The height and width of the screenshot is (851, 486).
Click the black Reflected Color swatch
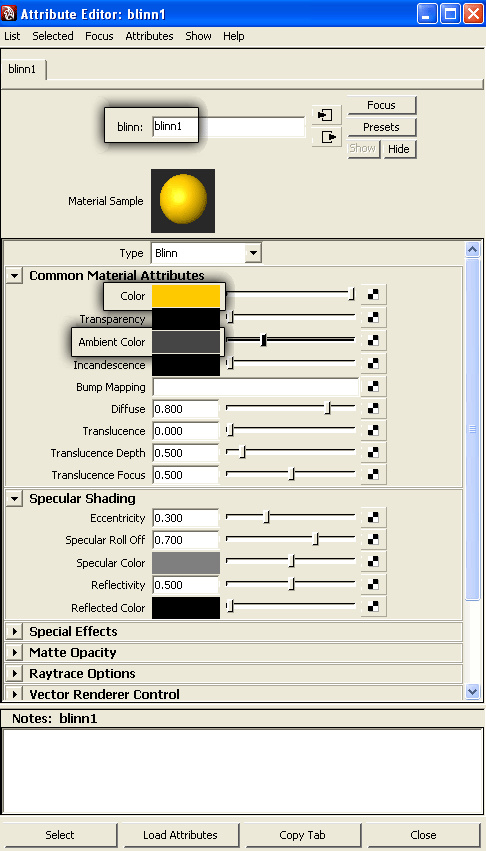pyautogui.click(x=186, y=608)
